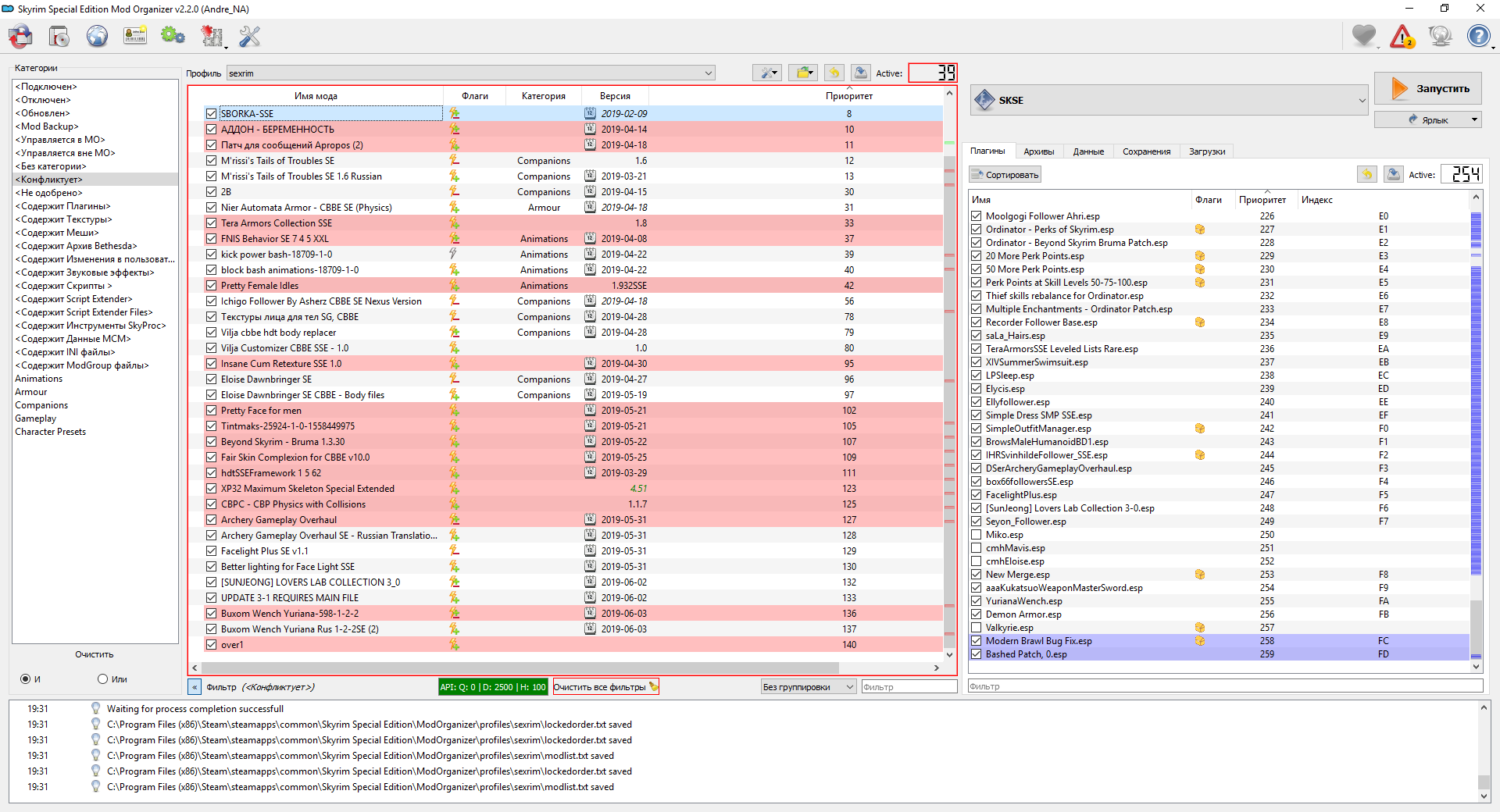
Task: Click the plugin Фильтр input field
Action: click(x=1224, y=687)
